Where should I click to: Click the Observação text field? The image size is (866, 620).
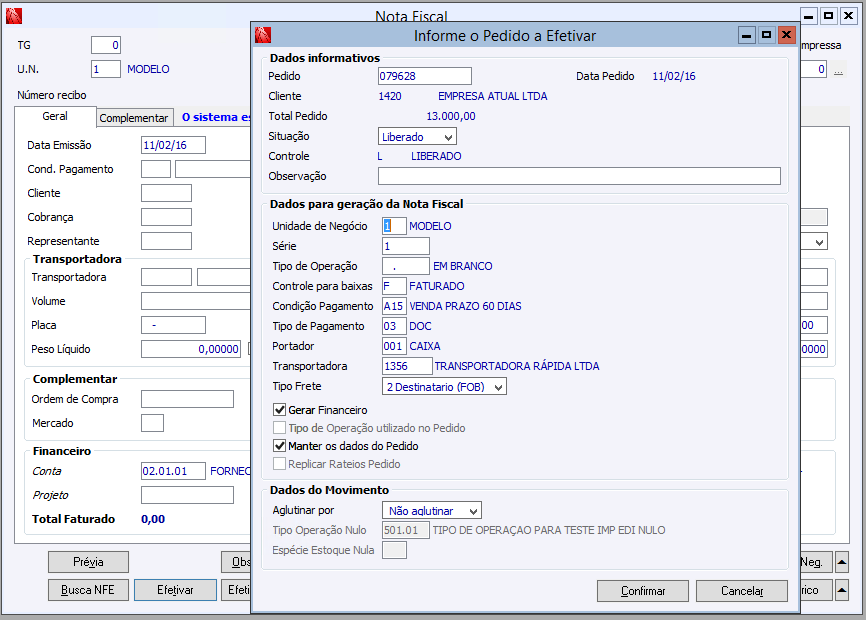(579, 176)
